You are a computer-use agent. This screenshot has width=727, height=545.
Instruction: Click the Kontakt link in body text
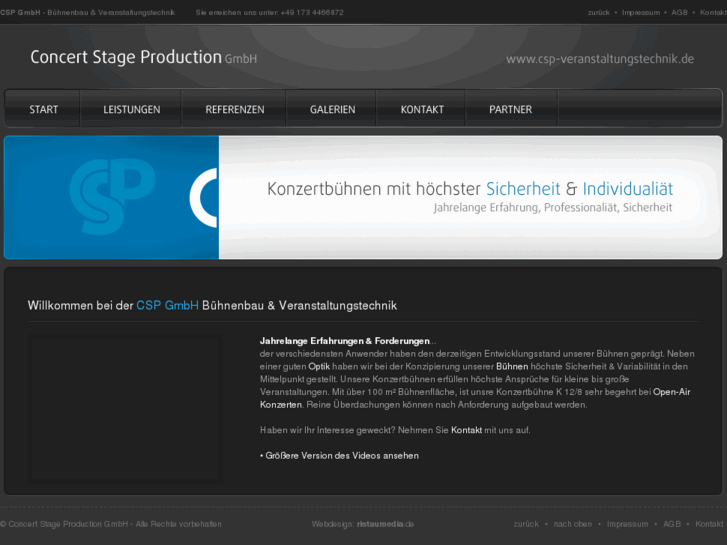(466, 430)
